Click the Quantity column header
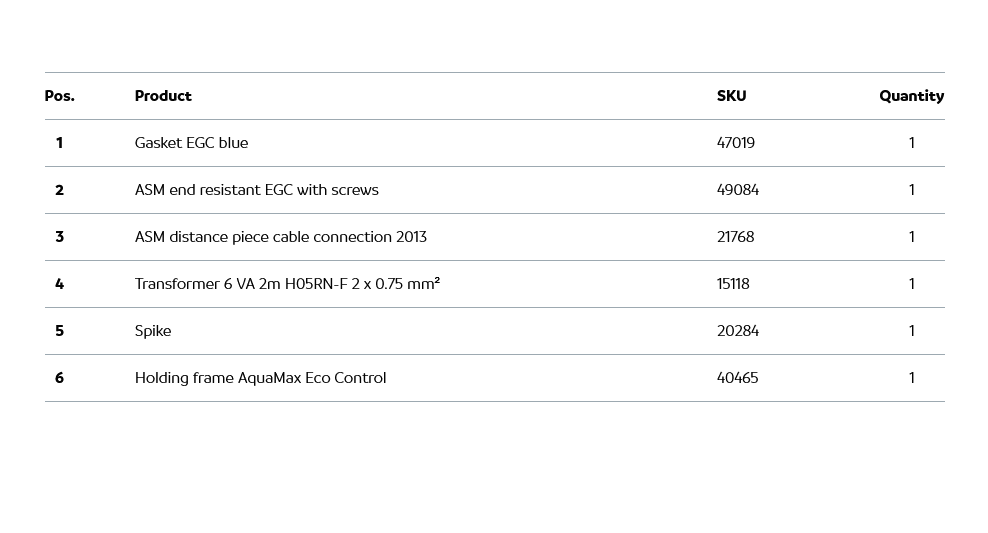Image resolution: width=988 pixels, height=533 pixels. point(911,96)
